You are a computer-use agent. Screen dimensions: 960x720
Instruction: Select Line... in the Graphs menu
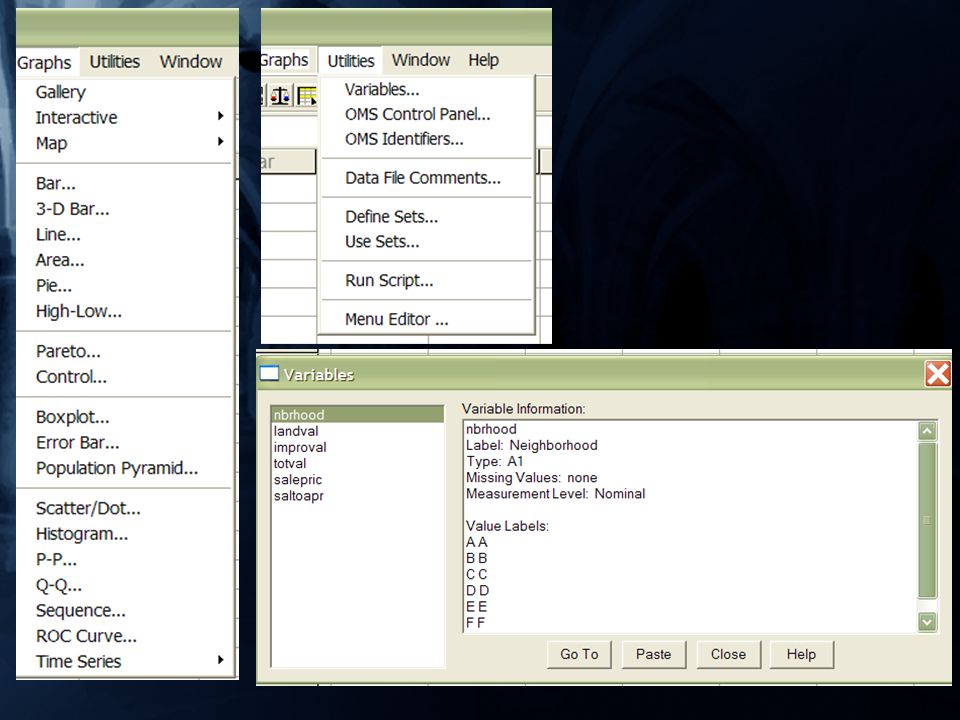(58, 234)
